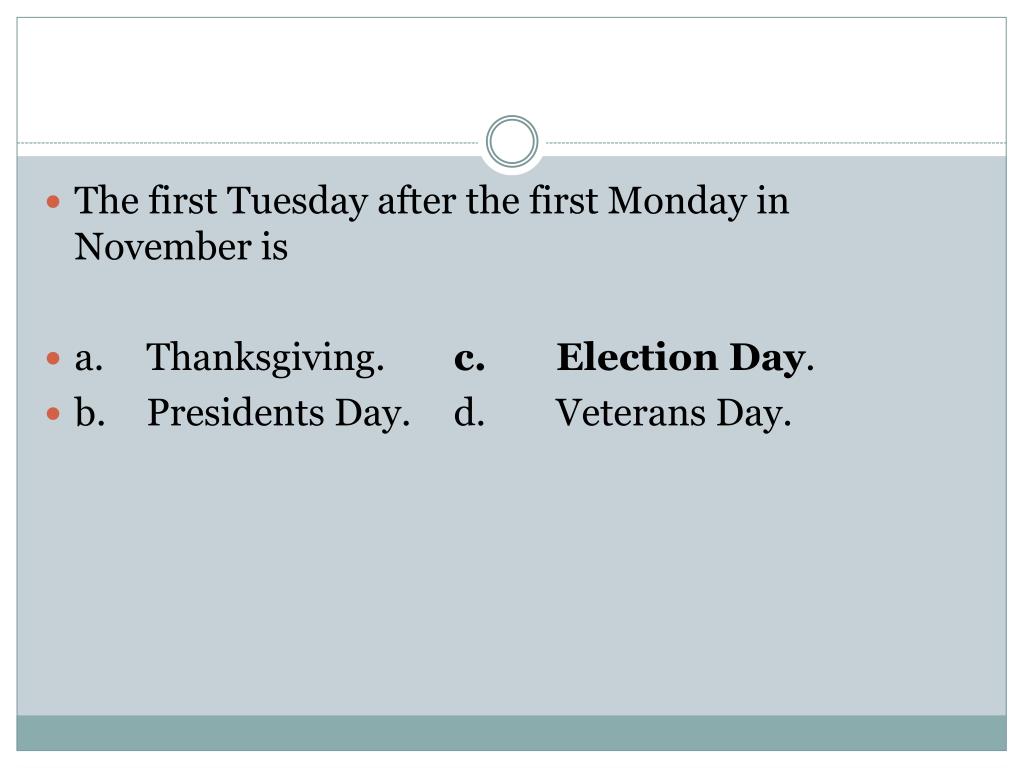Click the letter label b.
Image resolution: width=1024 pixels, height=768 pixels.
point(89,413)
